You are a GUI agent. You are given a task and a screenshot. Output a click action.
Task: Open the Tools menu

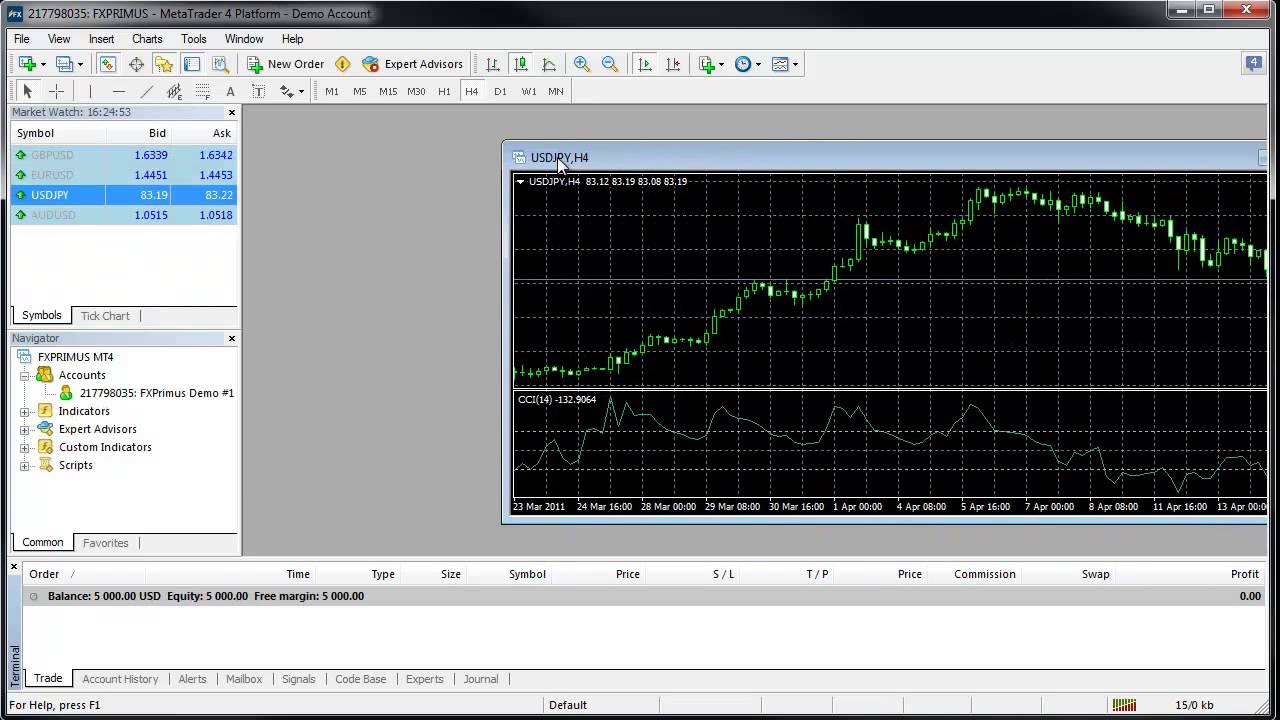pyautogui.click(x=194, y=39)
